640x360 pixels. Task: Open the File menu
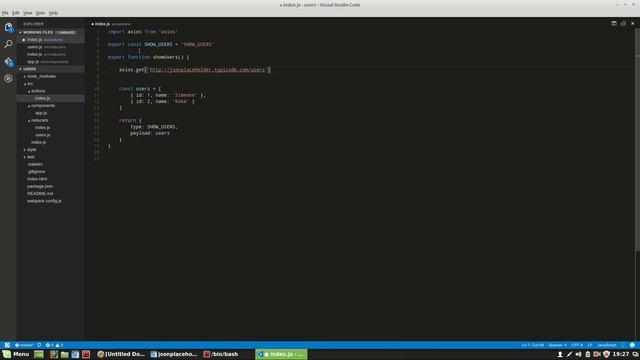pyautogui.click(x=5, y=13)
